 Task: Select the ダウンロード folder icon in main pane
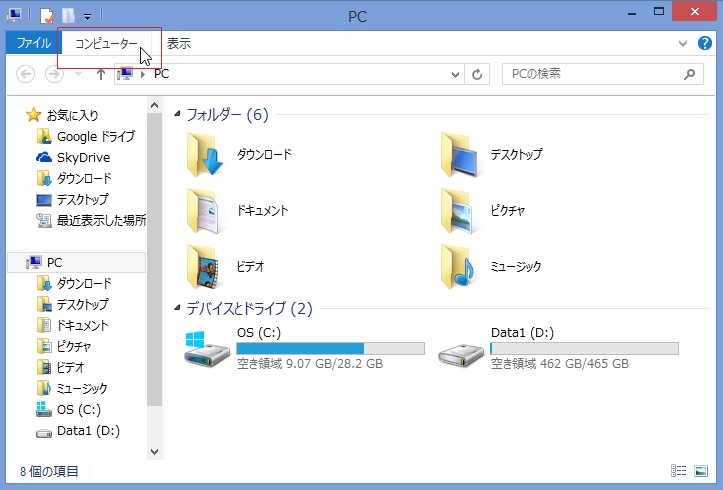point(204,154)
